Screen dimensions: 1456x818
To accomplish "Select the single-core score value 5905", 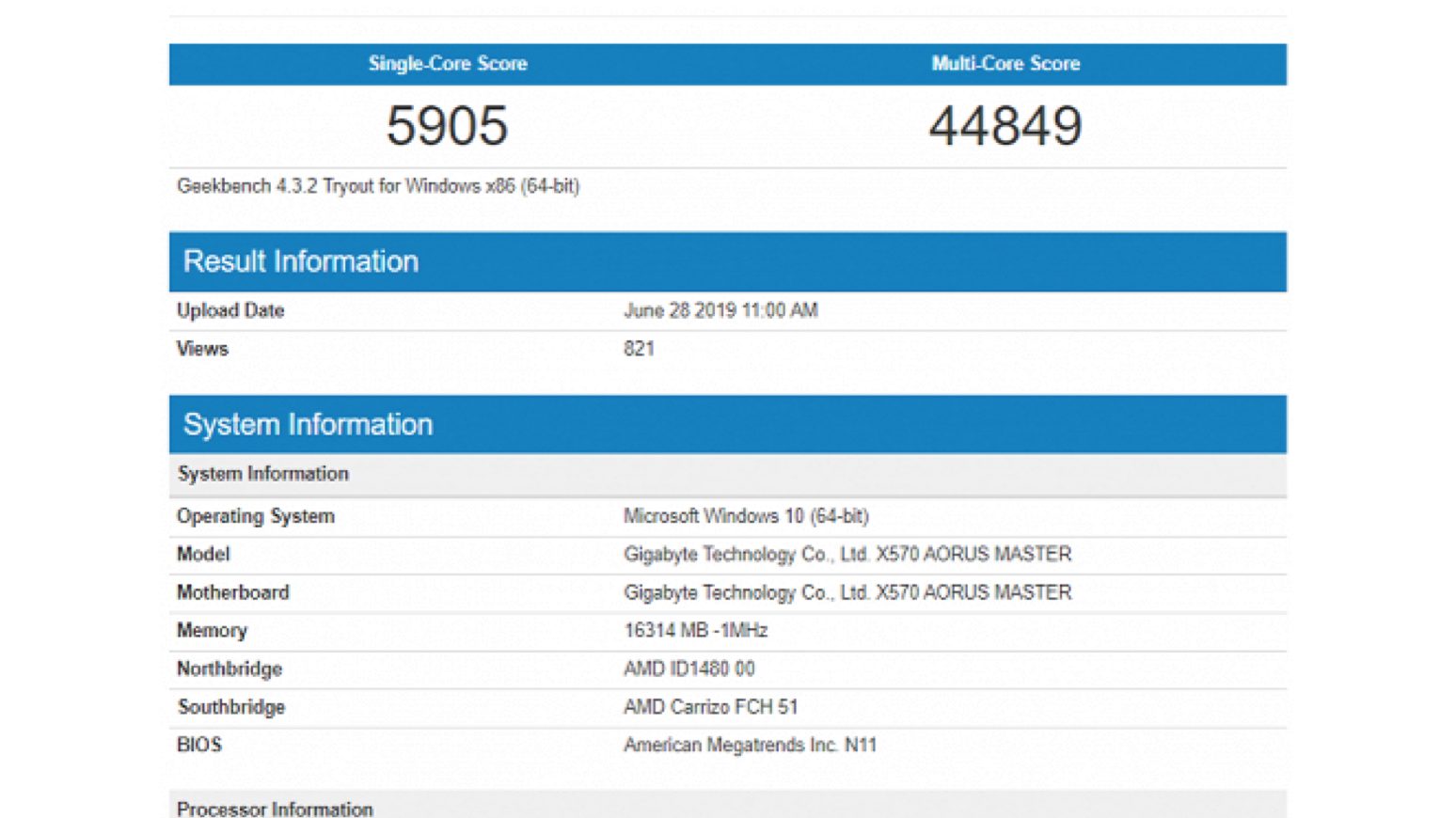I will (x=448, y=126).
